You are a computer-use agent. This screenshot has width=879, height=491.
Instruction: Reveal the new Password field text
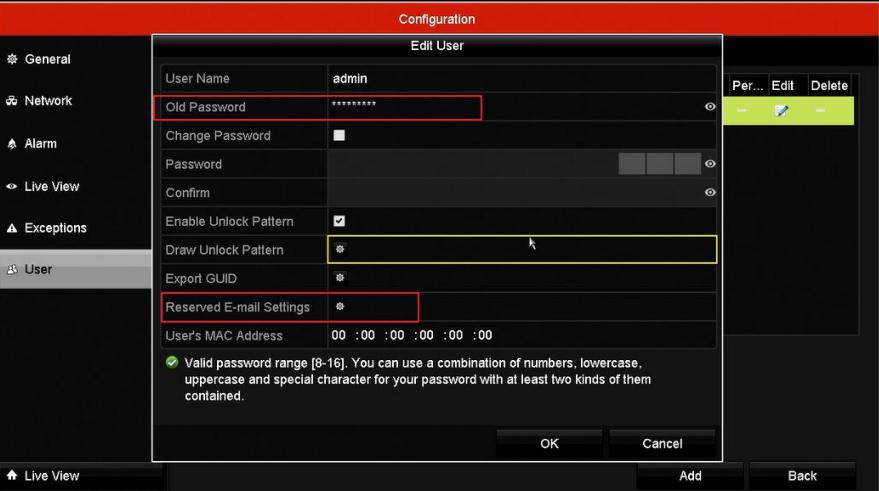710,164
